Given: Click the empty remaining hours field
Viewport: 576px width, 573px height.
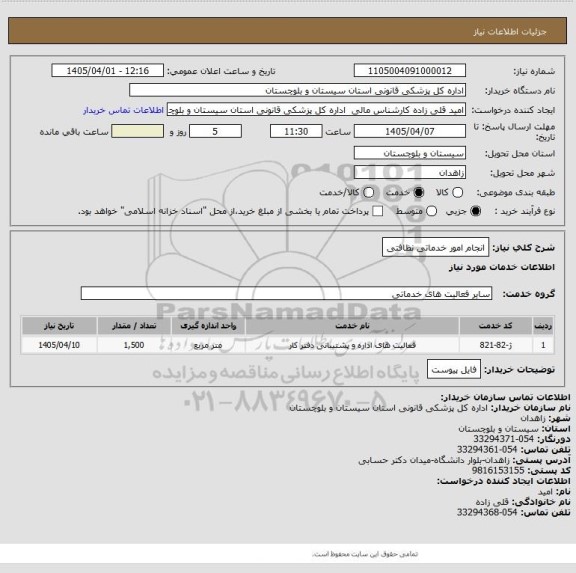Looking at the screenshot, I should click(138, 131).
